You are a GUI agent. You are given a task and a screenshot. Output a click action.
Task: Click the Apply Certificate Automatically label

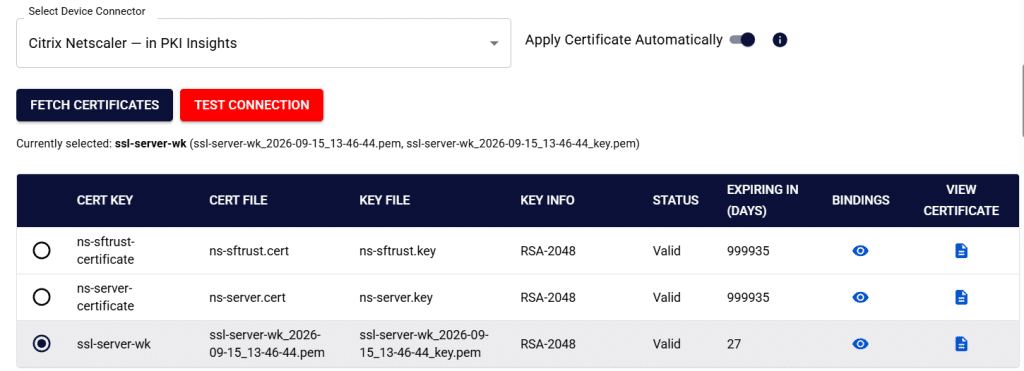coord(624,40)
